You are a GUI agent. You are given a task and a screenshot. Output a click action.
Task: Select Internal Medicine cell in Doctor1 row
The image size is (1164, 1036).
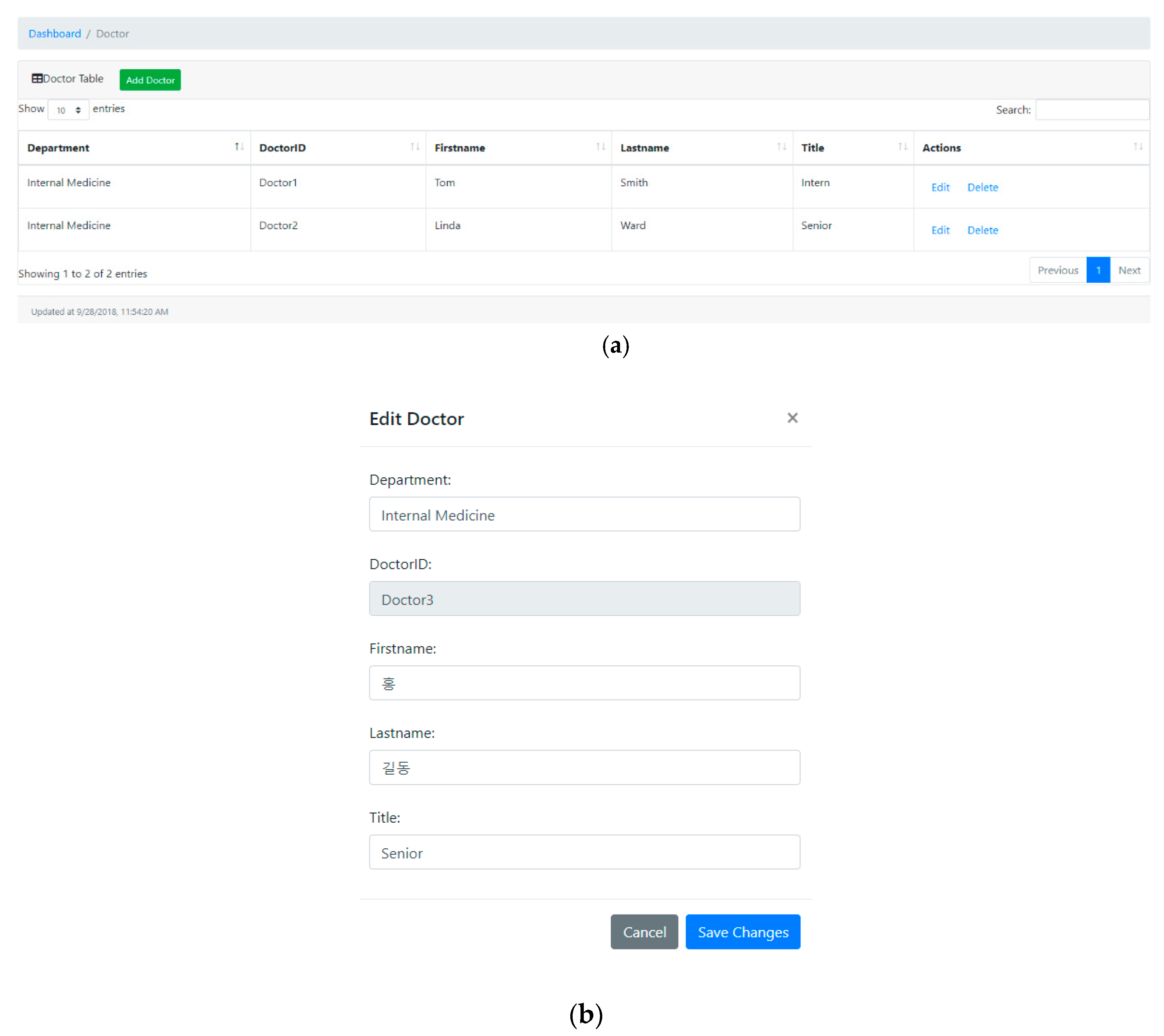(134, 187)
